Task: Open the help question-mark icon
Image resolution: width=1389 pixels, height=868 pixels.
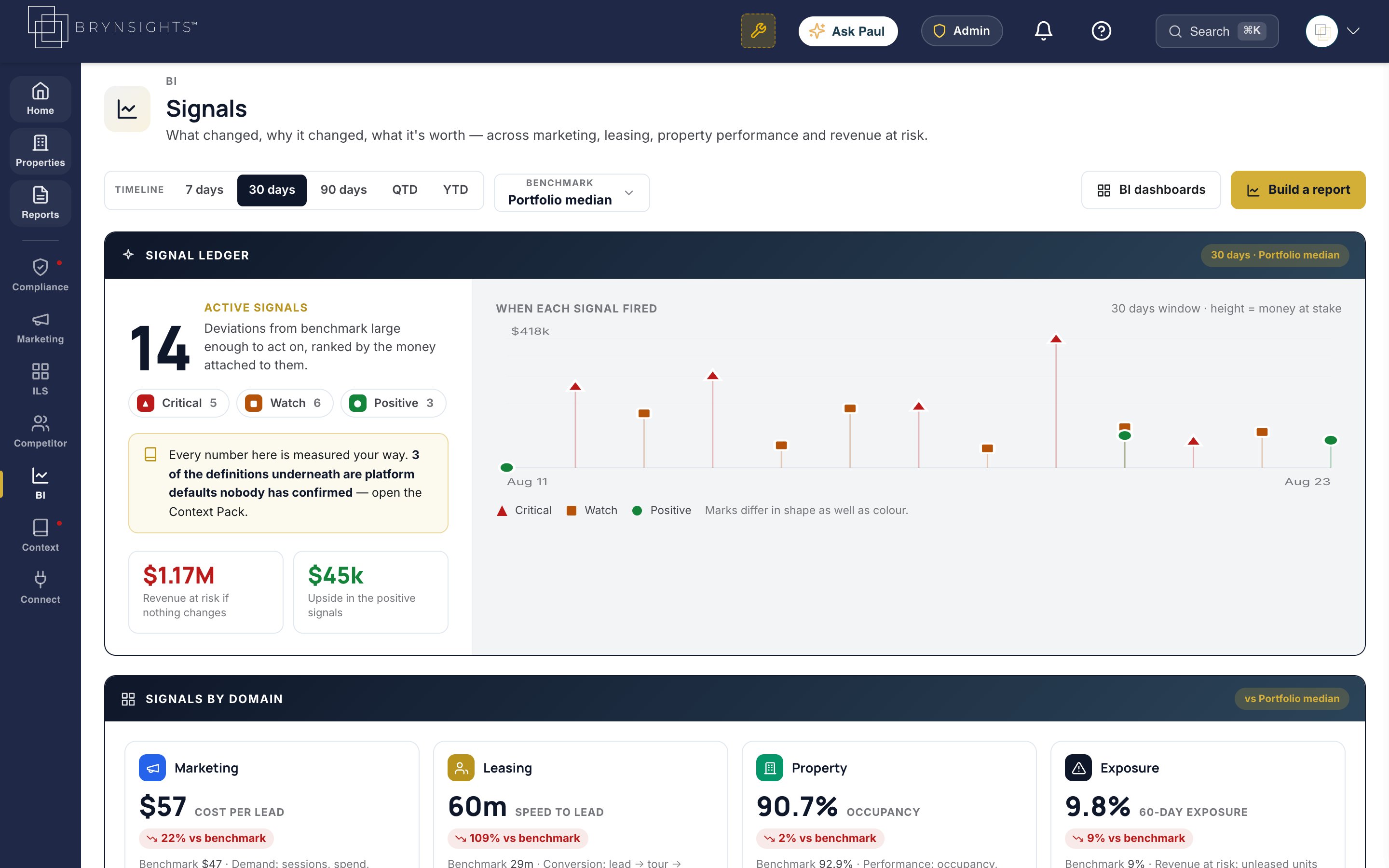Action: 1101,31
